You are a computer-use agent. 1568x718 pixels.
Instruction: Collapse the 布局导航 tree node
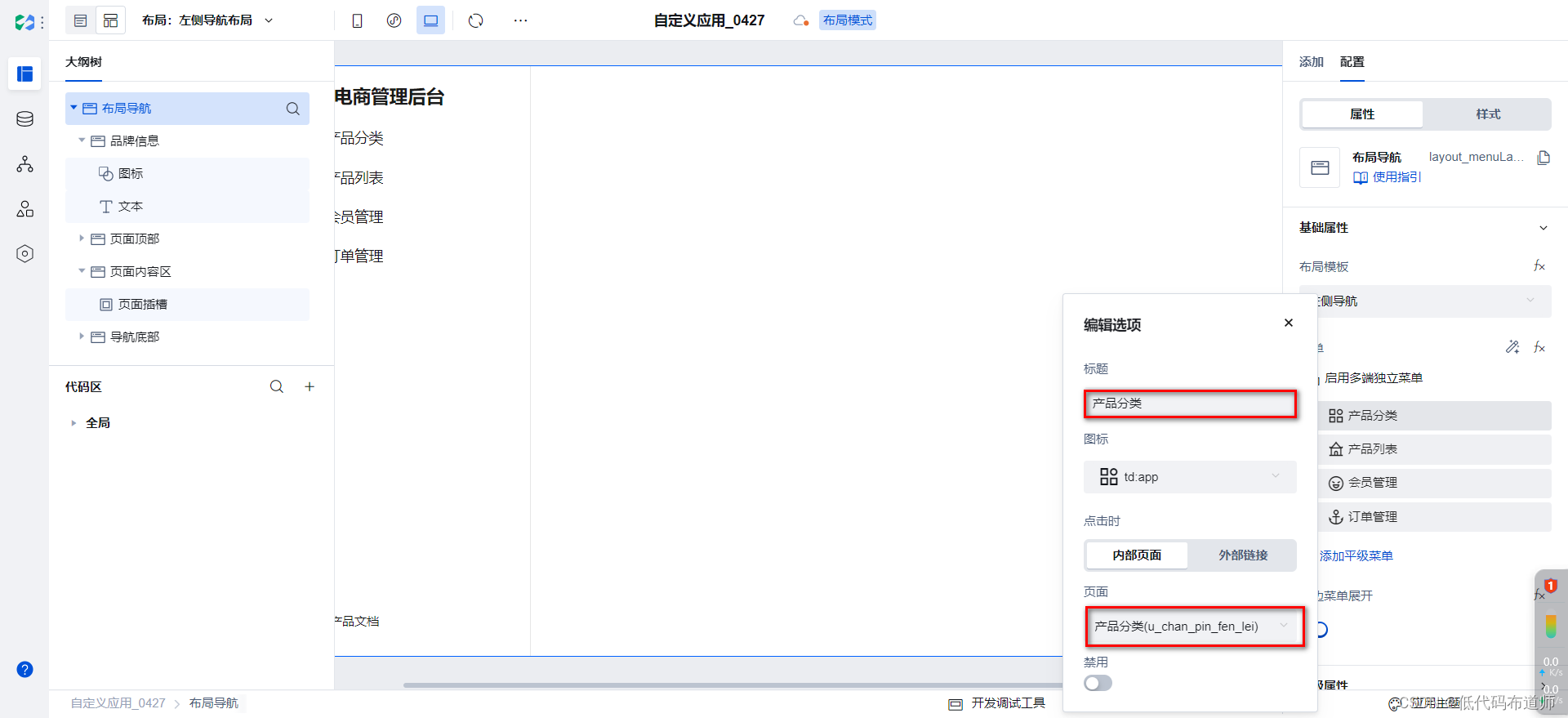[x=73, y=108]
